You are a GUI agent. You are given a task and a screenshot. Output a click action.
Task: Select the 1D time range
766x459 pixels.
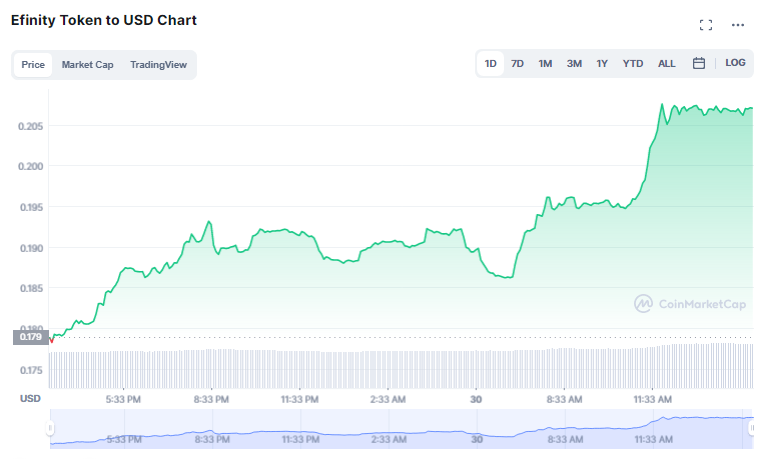(490, 63)
